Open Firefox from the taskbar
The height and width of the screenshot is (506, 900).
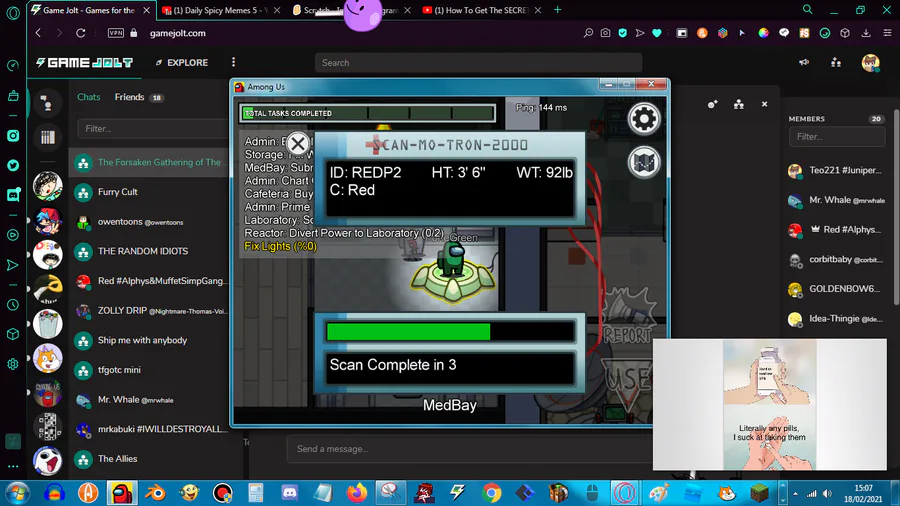point(357,493)
